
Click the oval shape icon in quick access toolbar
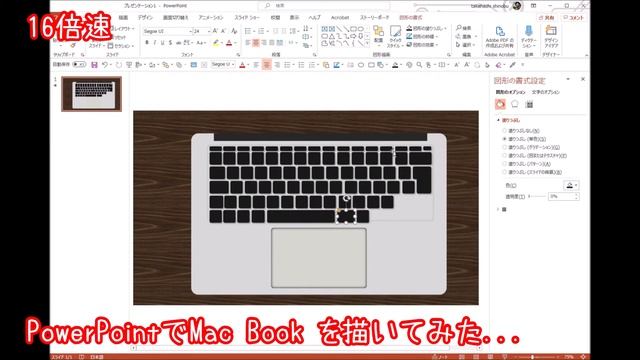(x=361, y=65)
